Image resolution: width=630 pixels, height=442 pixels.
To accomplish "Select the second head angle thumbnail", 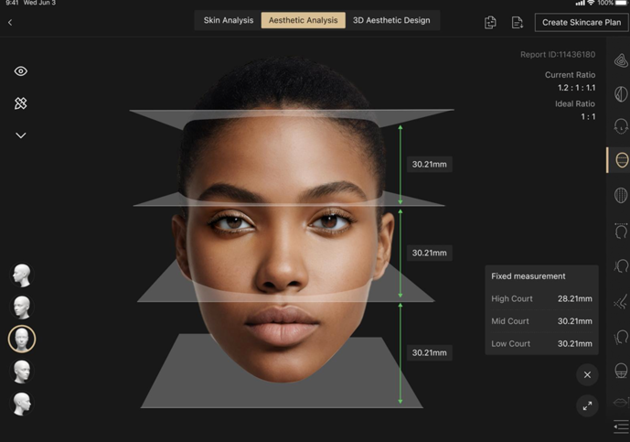I will [21, 307].
